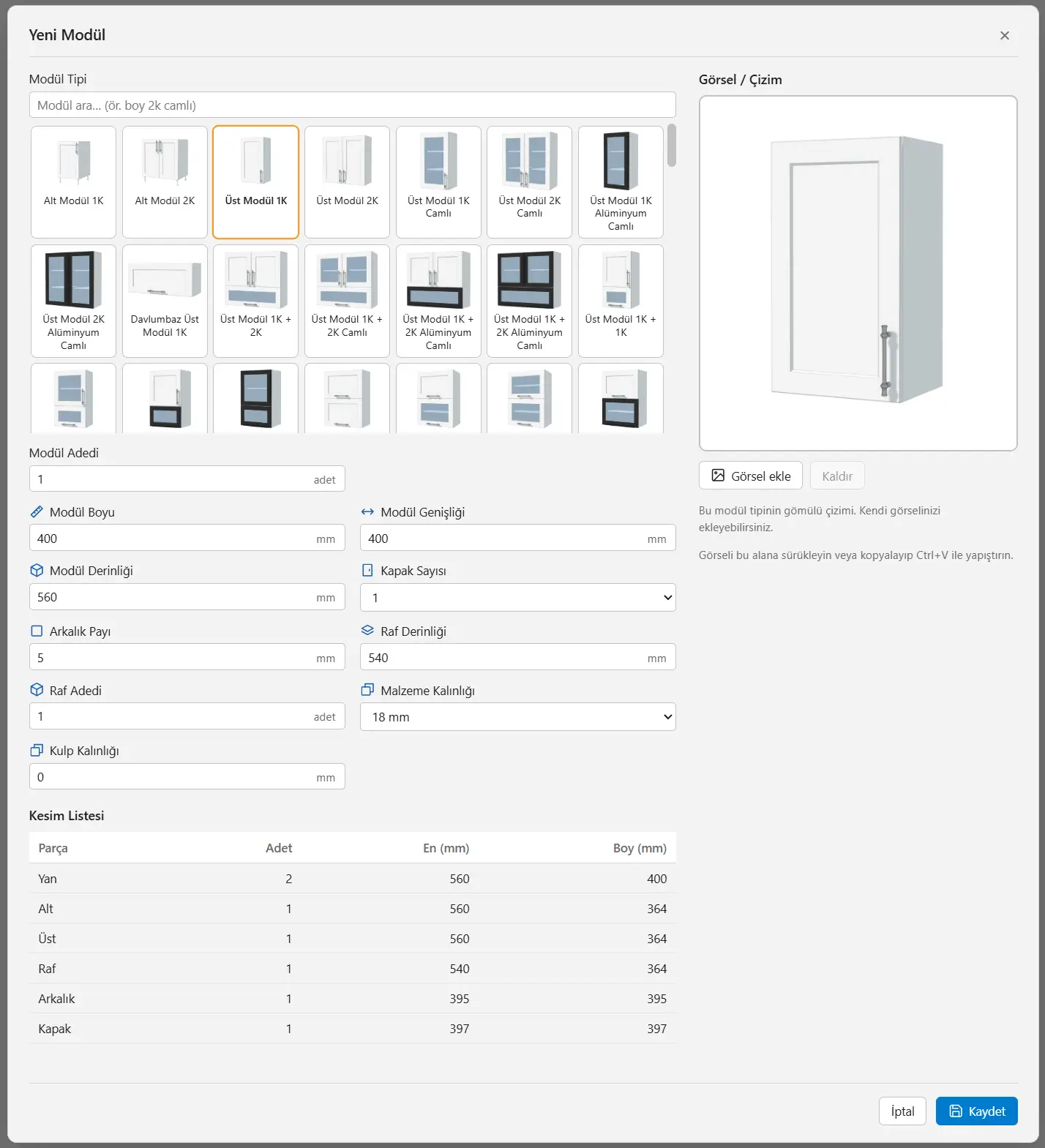Choose Üst Modül 2K Alüminyum Camlı
This screenshot has width=1045, height=1148.
tap(73, 301)
